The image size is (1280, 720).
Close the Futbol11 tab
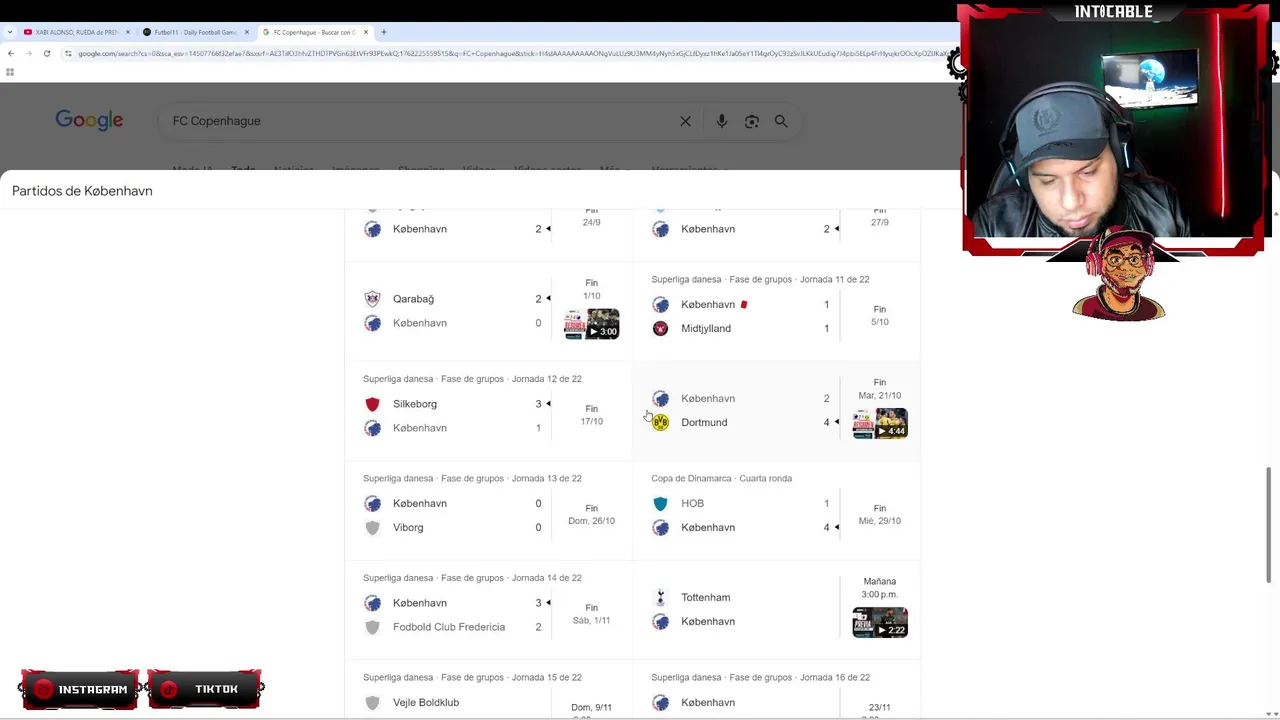tap(247, 32)
